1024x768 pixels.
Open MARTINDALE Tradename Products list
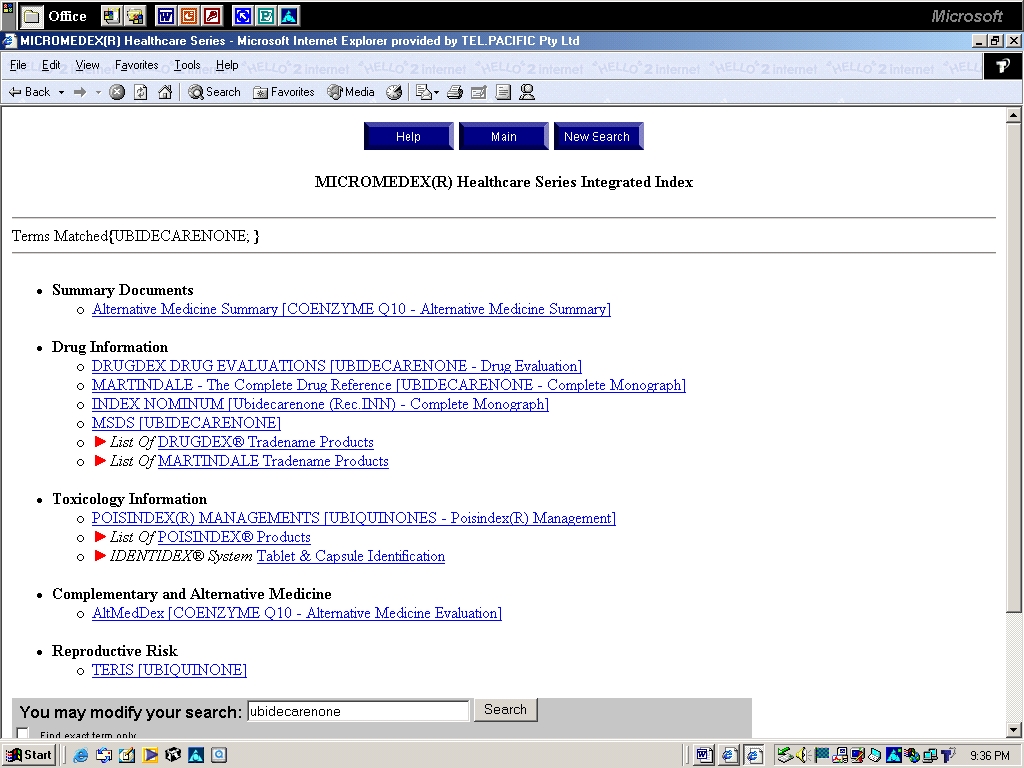click(273, 461)
